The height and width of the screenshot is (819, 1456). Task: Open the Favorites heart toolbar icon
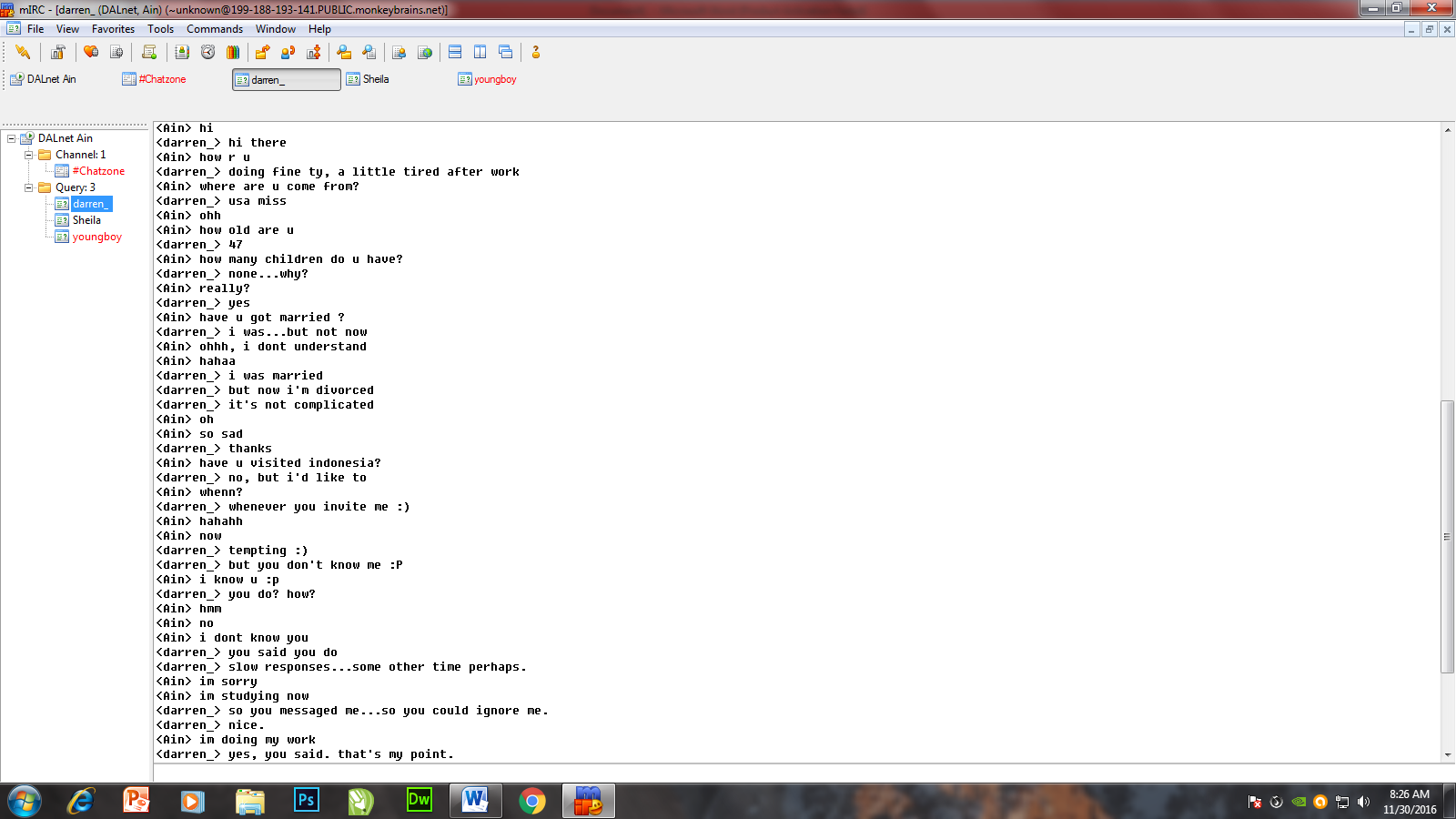coord(91,52)
